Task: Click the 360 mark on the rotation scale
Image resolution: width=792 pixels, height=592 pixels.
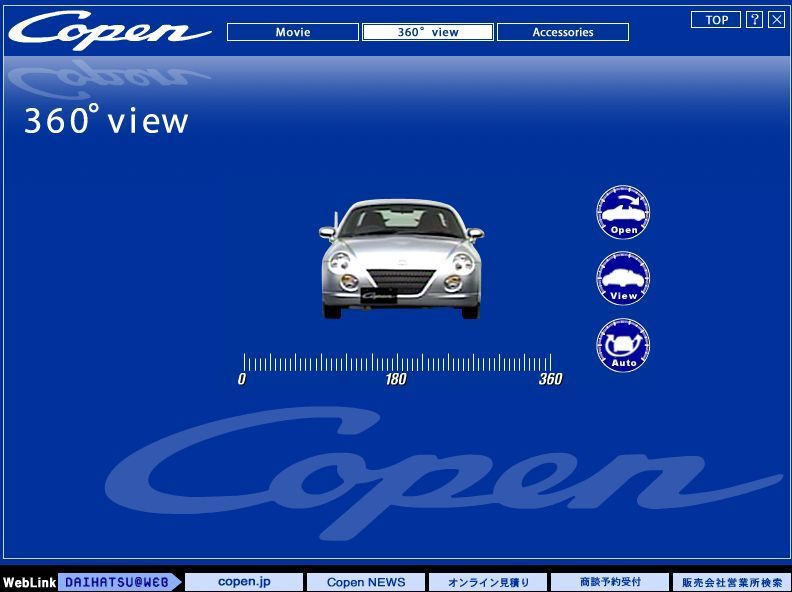Action: tap(551, 379)
